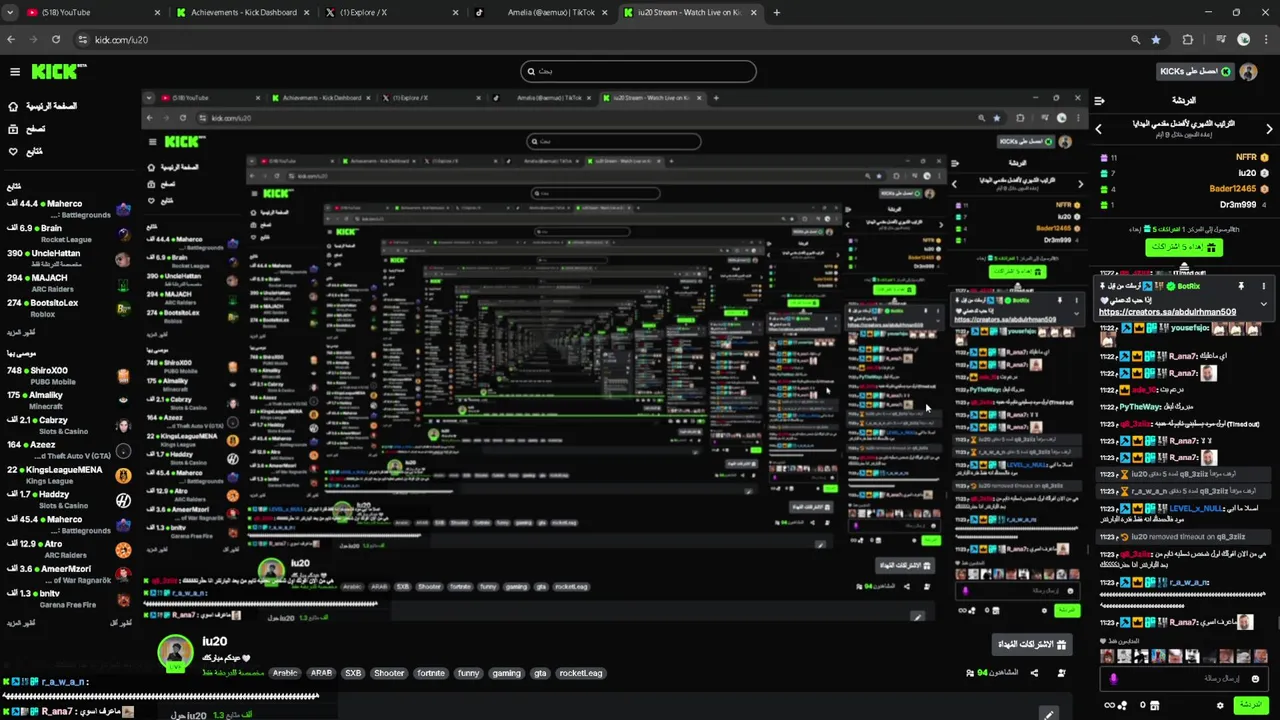
Task: Click the yousefsjo username in chat
Action: tap(1188, 328)
